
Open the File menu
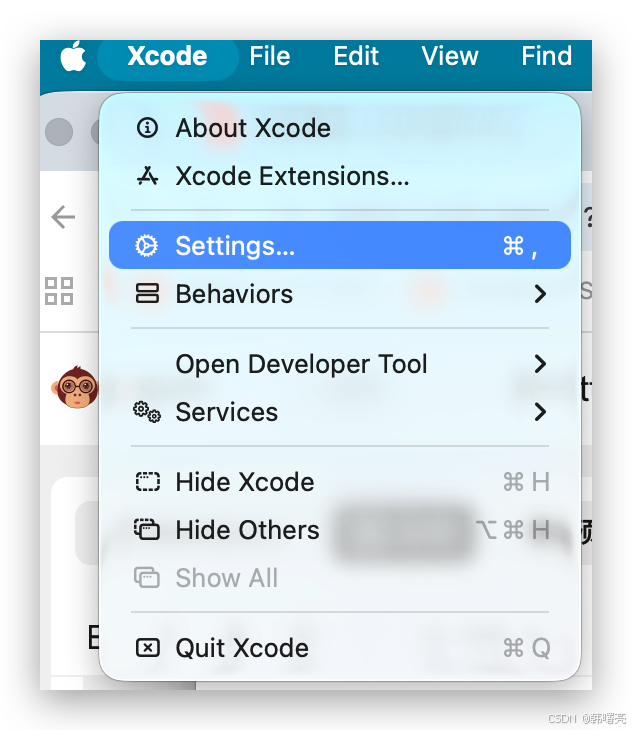(x=270, y=56)
